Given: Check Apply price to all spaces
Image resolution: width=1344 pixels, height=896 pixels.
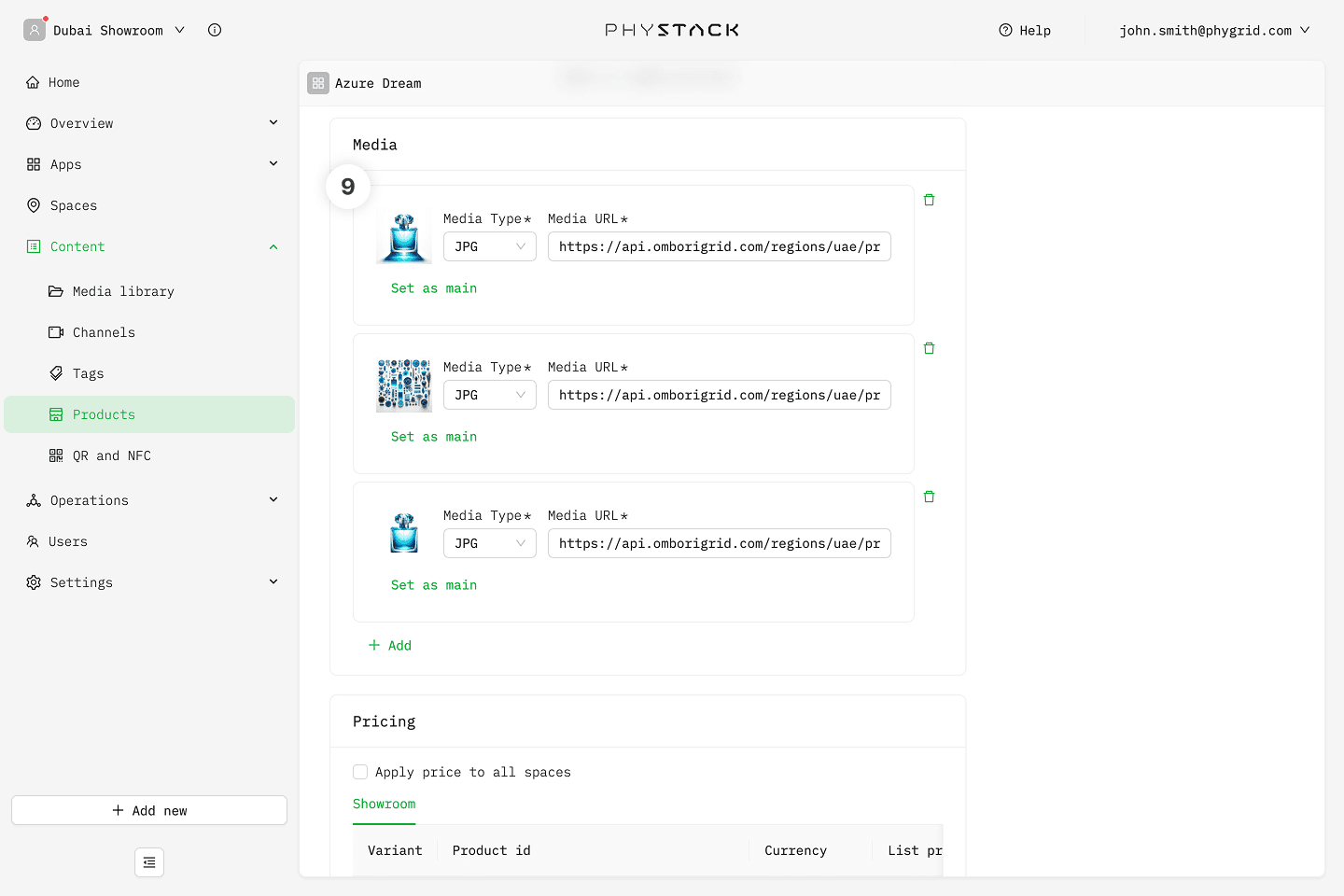Looking at the screenshot, I should pyautogui.click(x=360, y=772).
